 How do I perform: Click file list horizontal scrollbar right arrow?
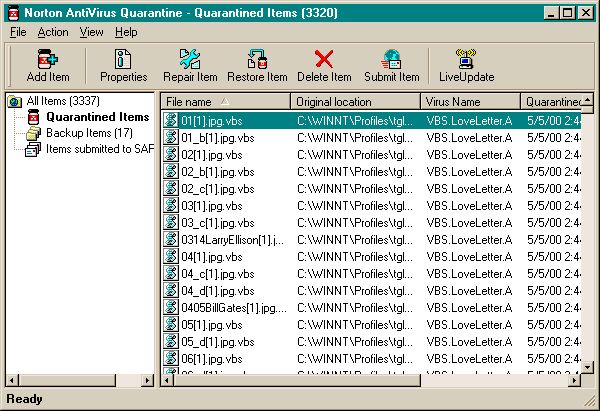pos(575,380)
